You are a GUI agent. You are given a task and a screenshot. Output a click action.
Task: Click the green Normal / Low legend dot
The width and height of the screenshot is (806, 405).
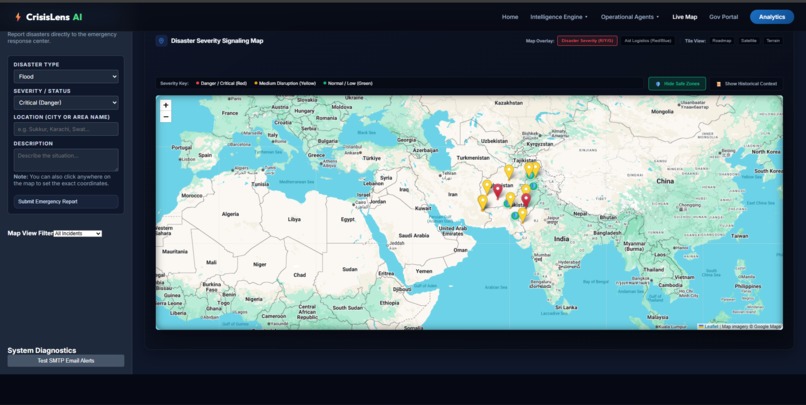click(x=324, y=83)
